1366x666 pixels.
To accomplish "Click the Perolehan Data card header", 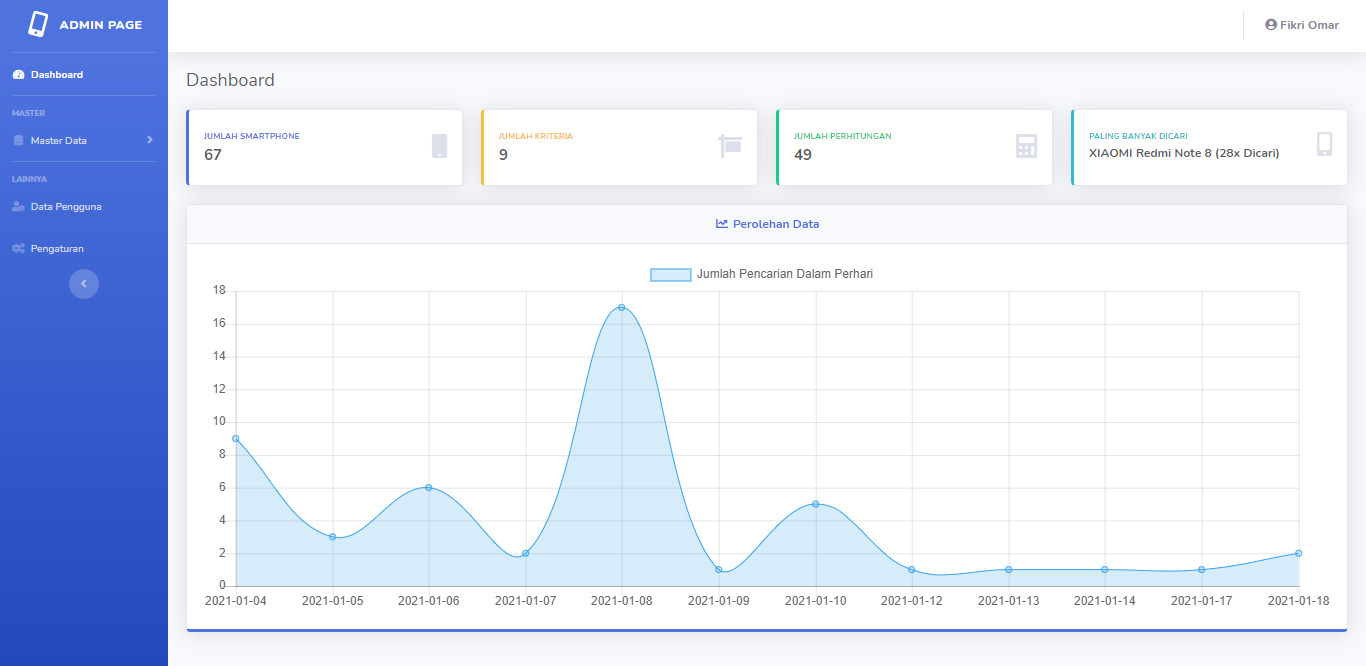I will point(767,224).
